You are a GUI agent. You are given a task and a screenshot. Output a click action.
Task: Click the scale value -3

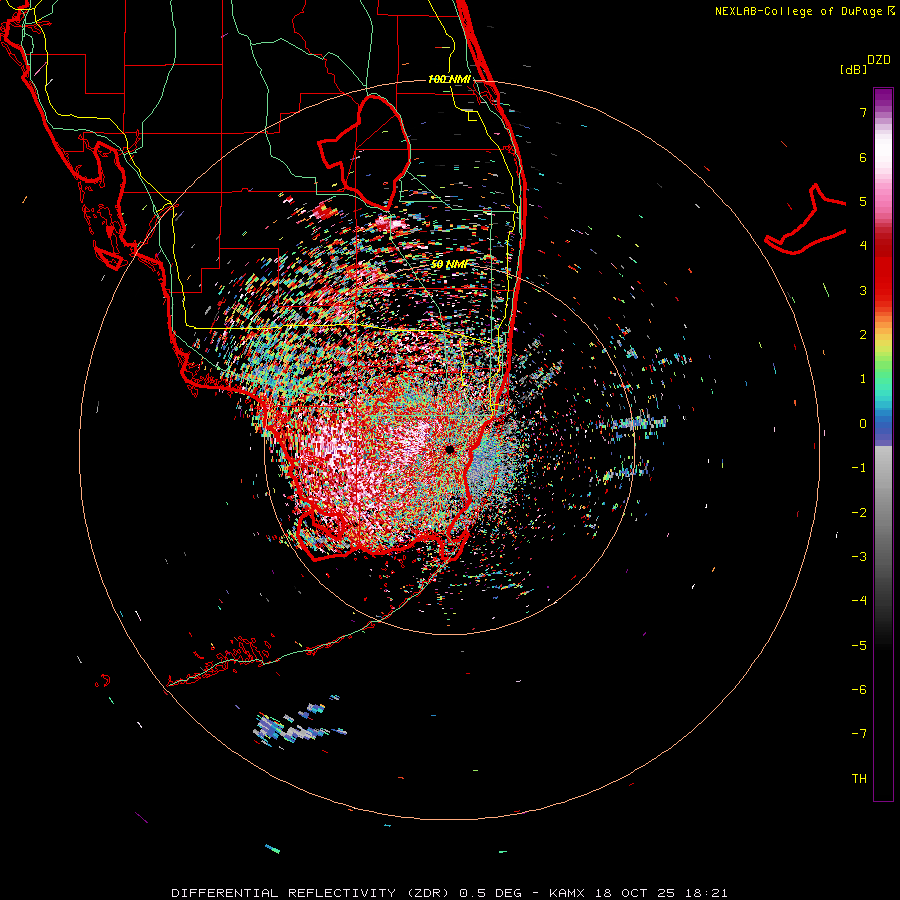(x=859, y=557)
